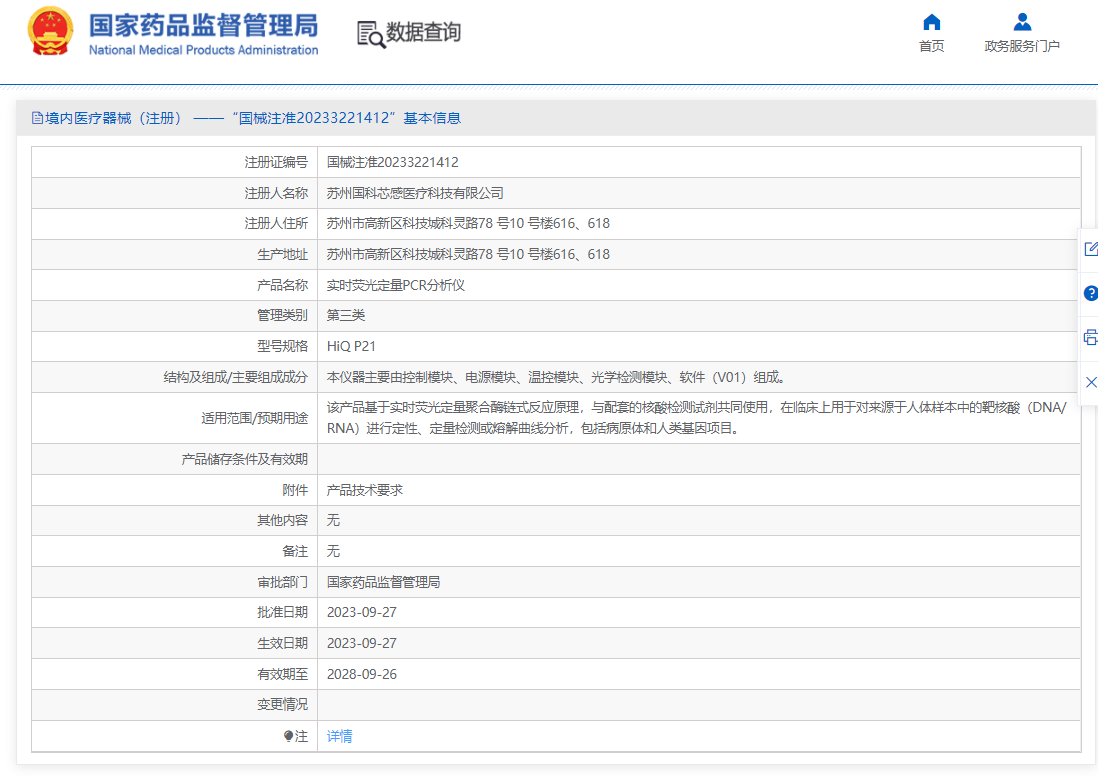The image size is (1098, 777).
Task: Click the 数据查询 magnifier logo icon
Action: click(x=367, y=33)
